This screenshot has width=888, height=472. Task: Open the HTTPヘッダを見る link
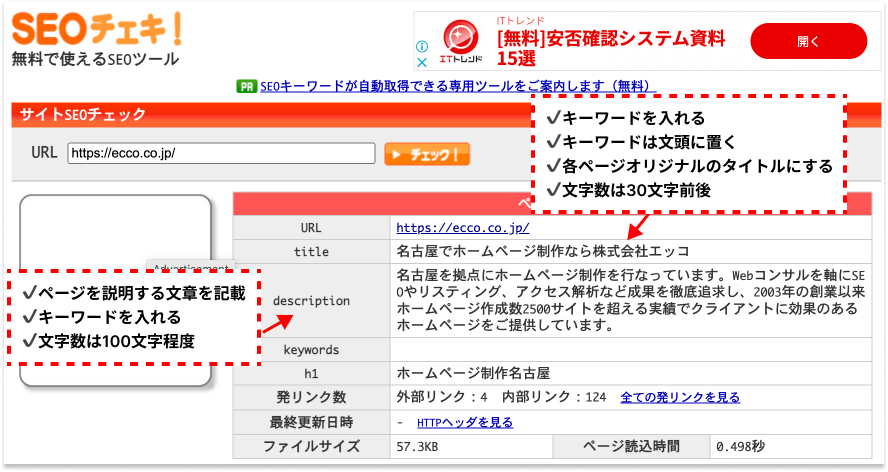[x=464, y=422]
